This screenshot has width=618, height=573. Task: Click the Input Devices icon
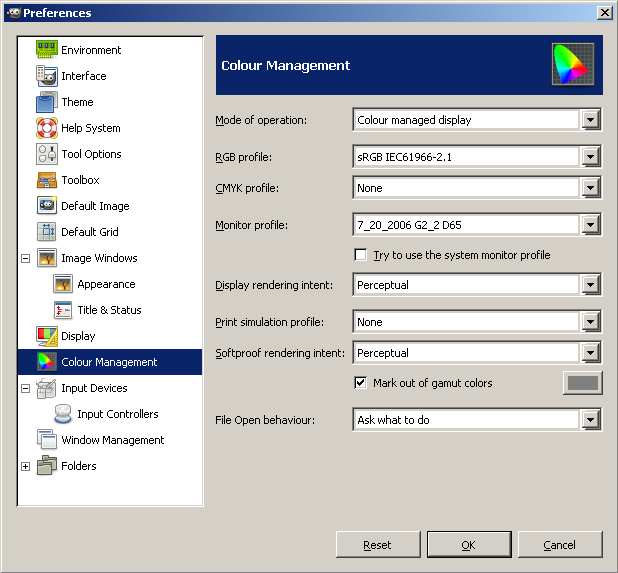[47, 388]
